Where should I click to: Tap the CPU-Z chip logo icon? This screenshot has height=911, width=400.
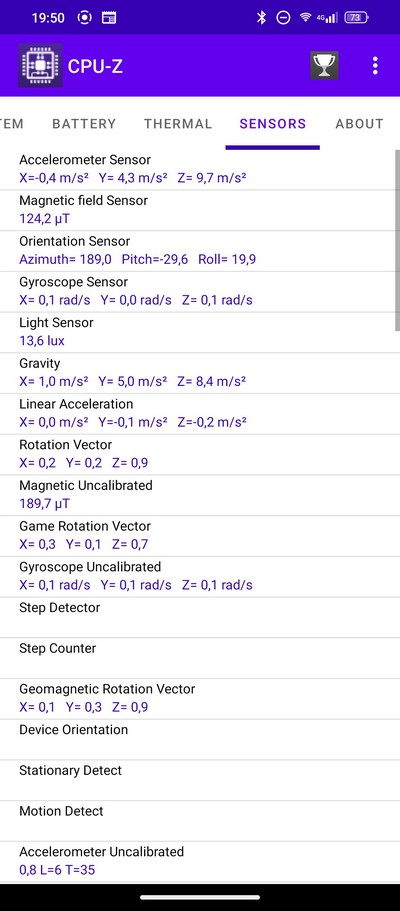(x=40, y=66)
